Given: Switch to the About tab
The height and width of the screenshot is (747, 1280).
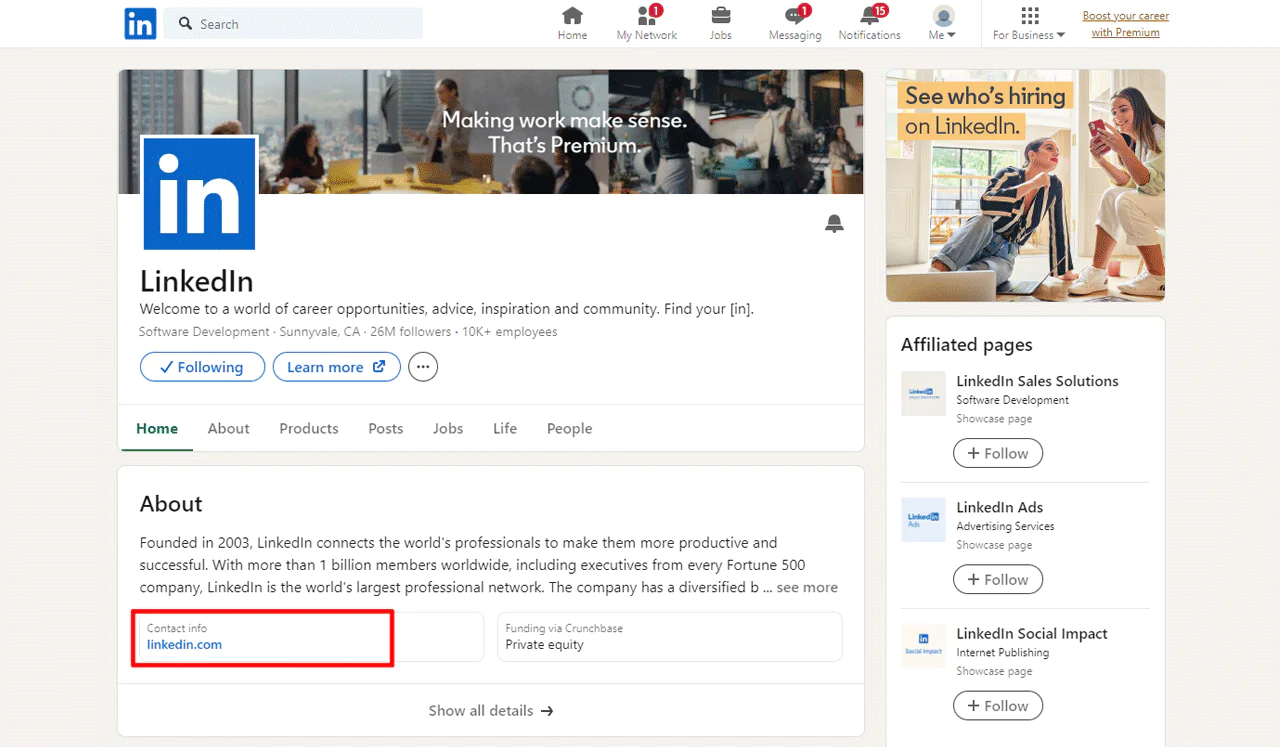Looking at the screenshot, I should pyautogui.click(x=228, y=428).
